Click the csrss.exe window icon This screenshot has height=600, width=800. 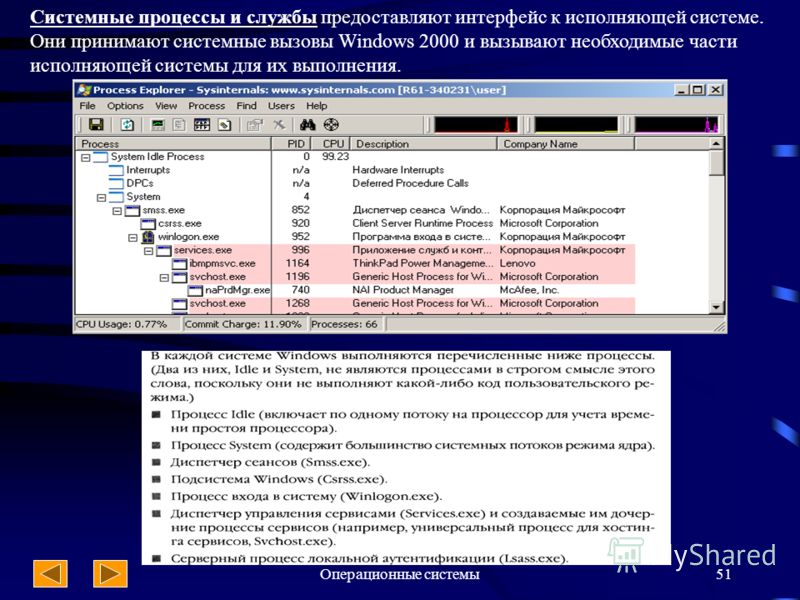click(x=148, y=223)
